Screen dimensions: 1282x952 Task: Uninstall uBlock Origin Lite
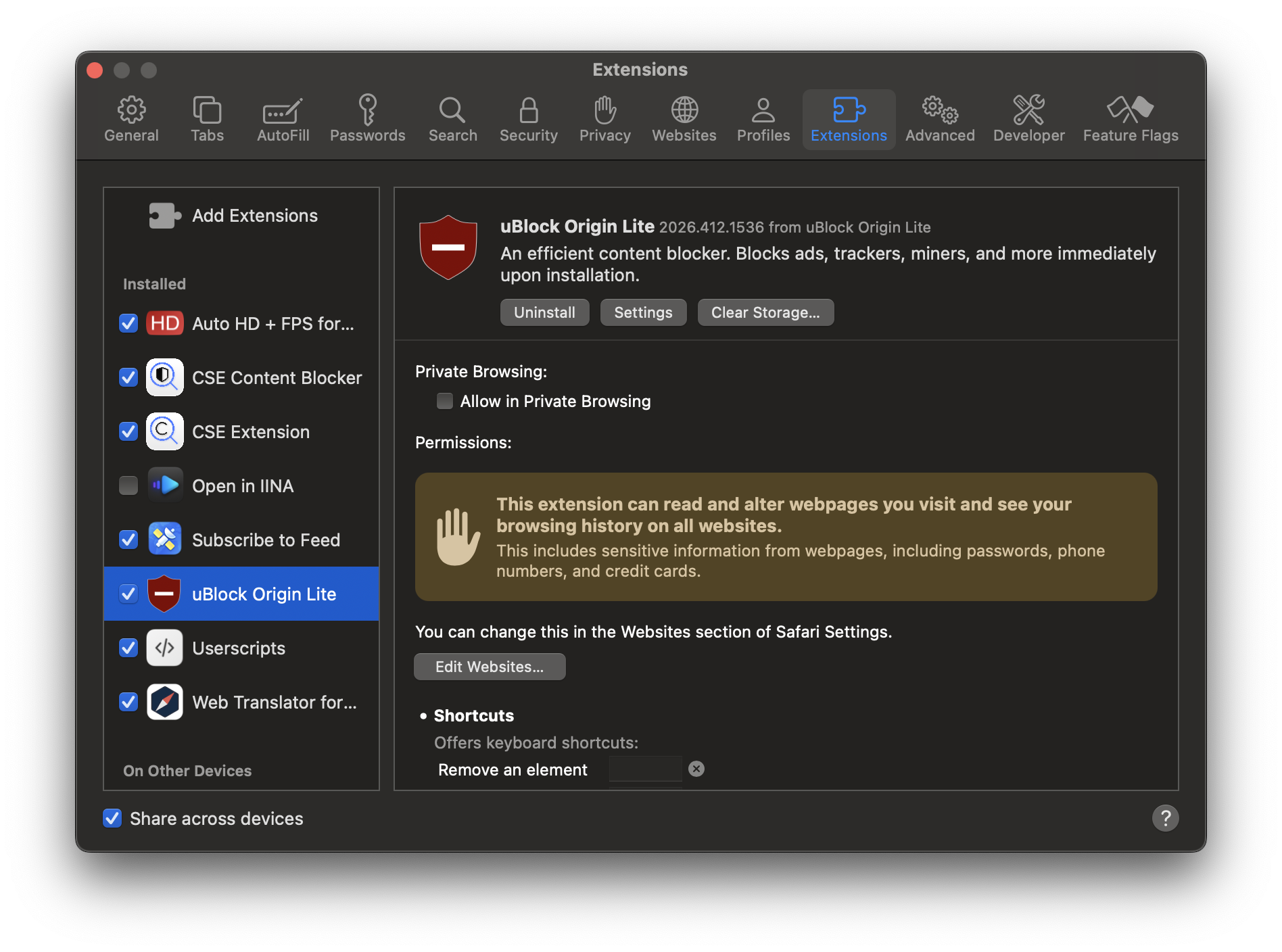click(x=544, y=312)
